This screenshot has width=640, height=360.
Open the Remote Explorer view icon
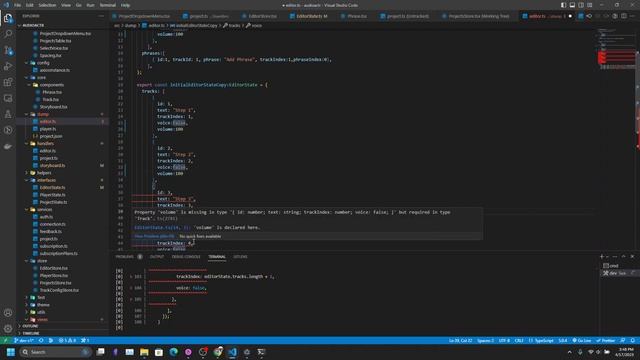pos(8,98)
